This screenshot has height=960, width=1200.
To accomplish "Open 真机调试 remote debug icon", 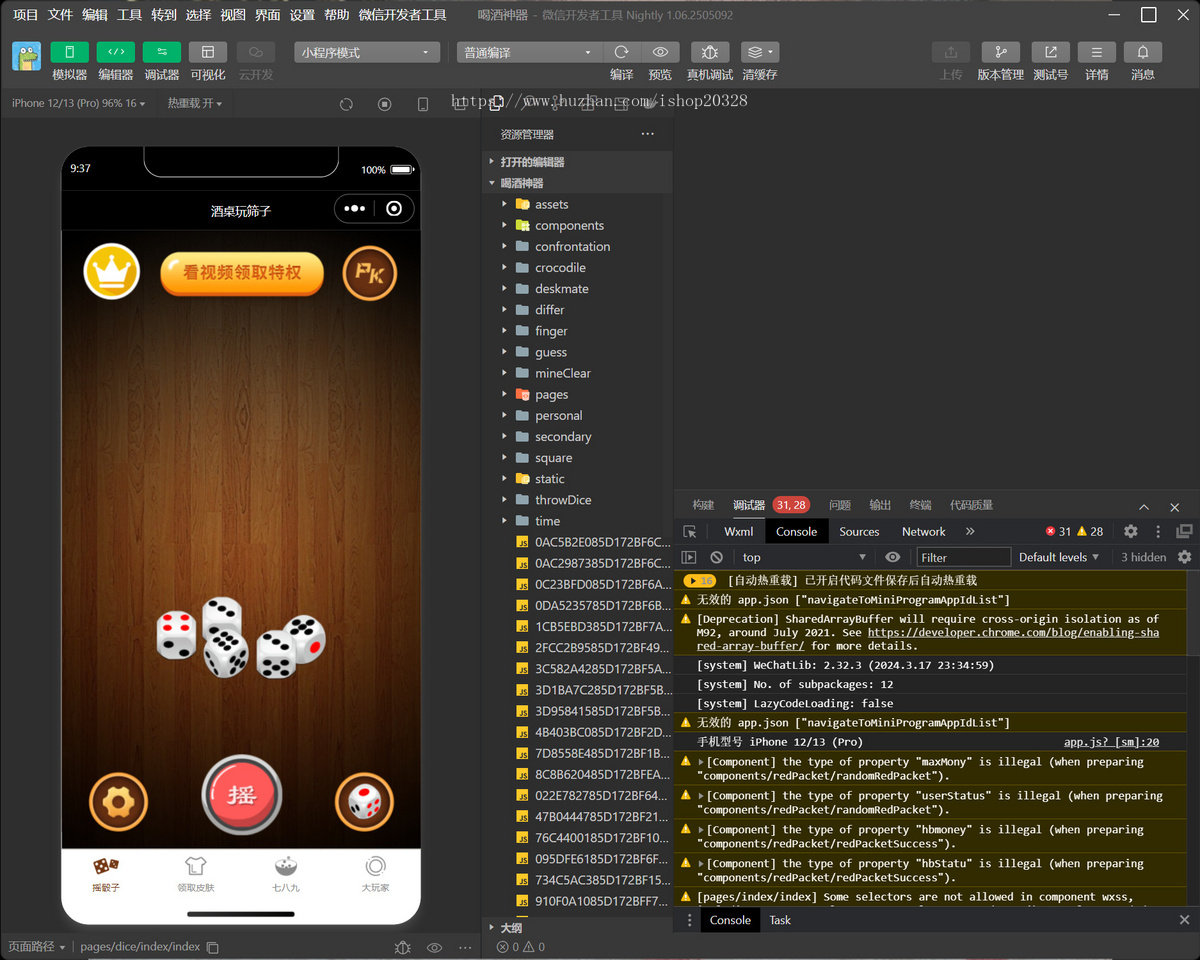I will point(709,53).
